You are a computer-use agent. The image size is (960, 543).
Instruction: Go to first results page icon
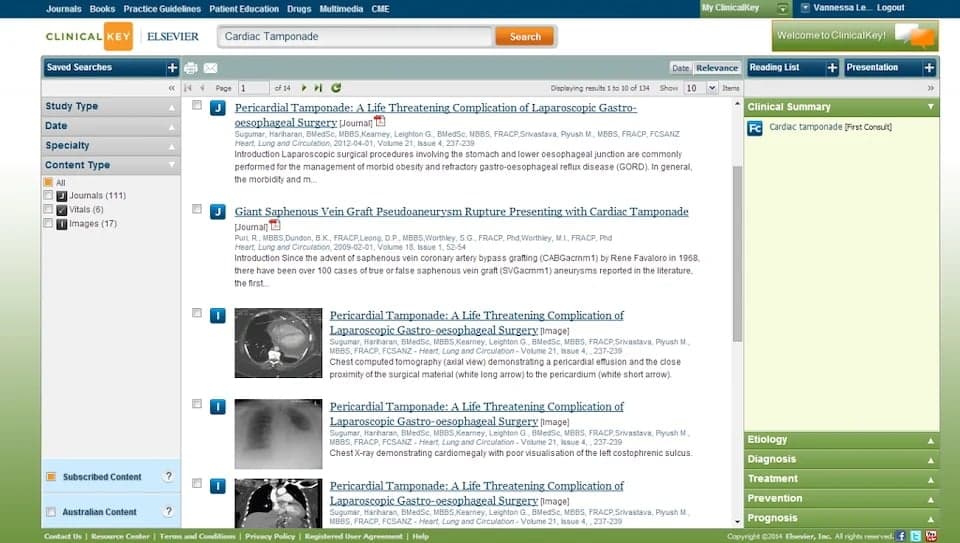tap(188, 88)
